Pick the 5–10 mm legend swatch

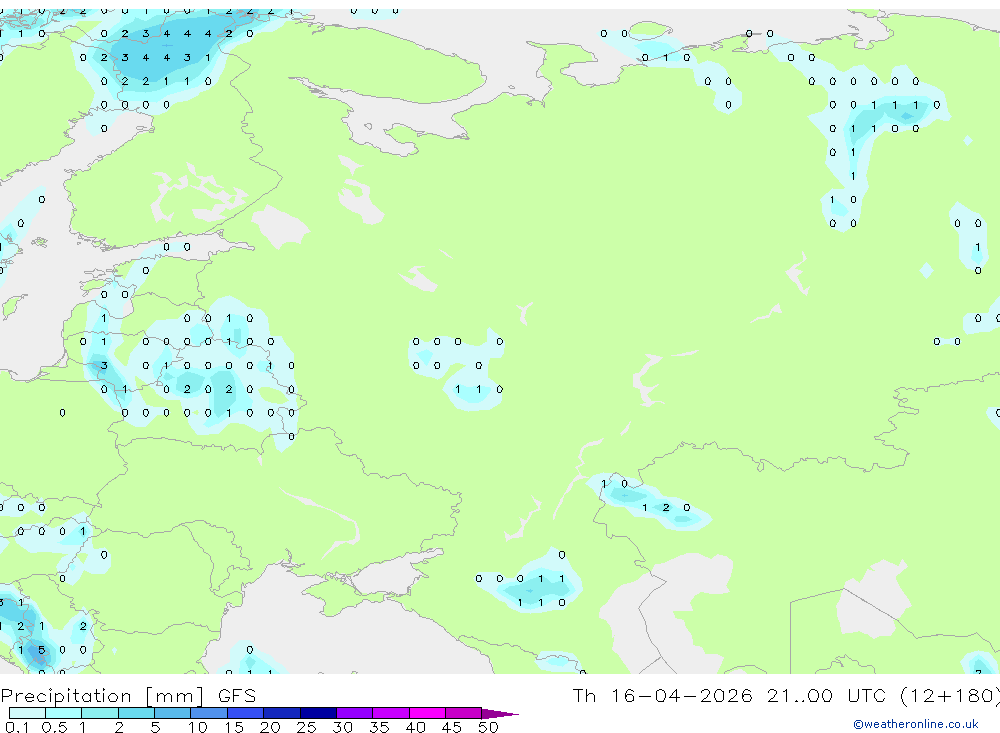coord(173,713)
